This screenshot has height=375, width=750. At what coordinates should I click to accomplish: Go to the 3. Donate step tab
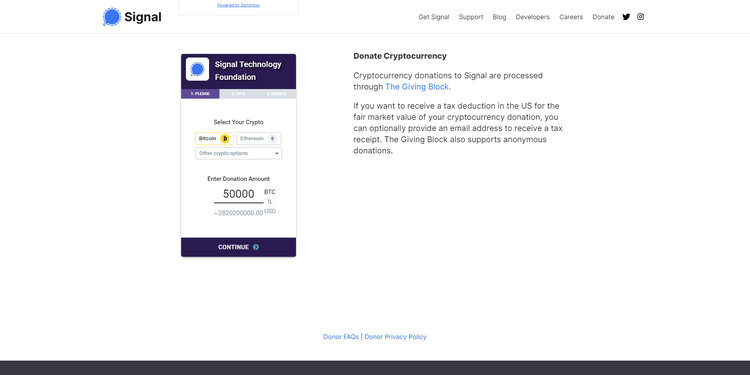[277, 94]
